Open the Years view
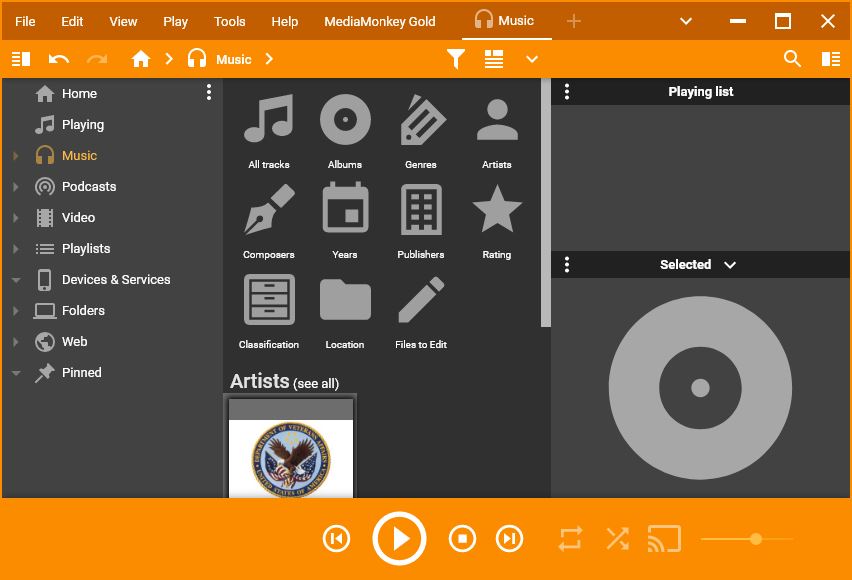This screenshot has width=852, height=580. pyautogui.click(x=345, y=221)
